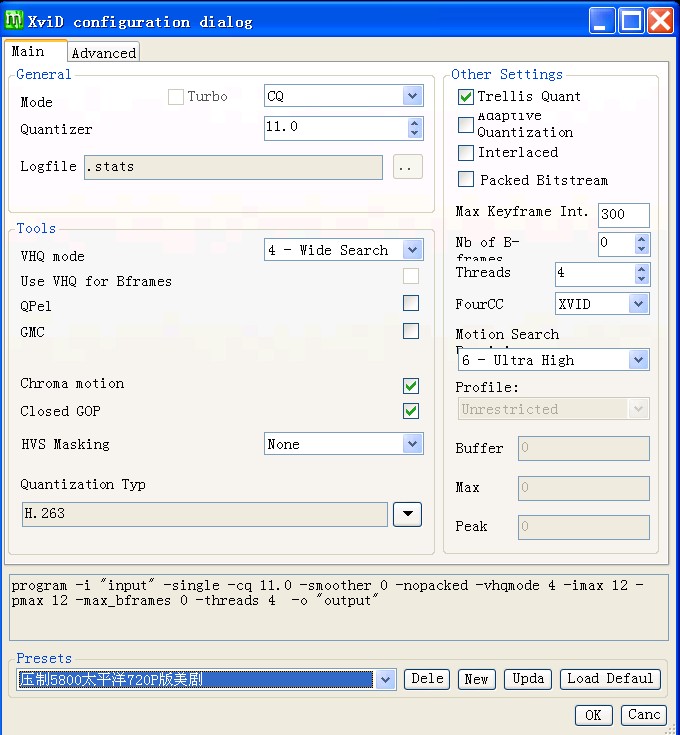Open the Presets dropdown list
680x735 pixels.
(386, 680)
